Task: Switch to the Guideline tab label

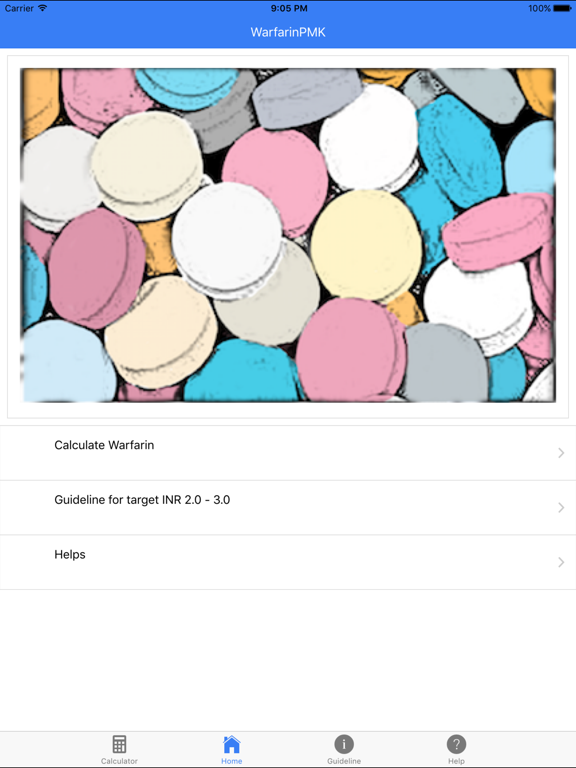Action: point(344,761)
